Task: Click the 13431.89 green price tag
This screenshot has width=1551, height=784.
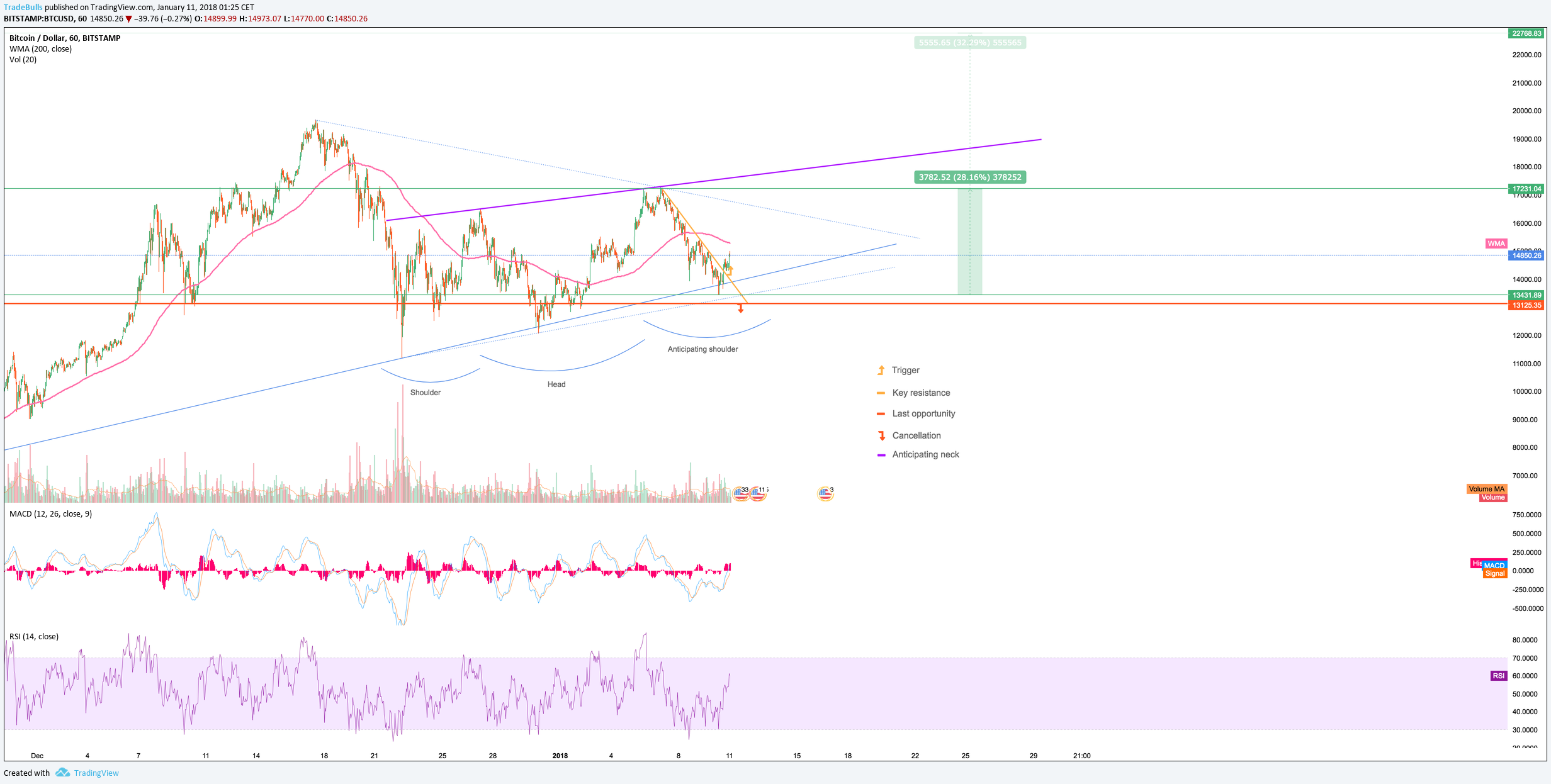Action: click(x=1526, y=295)
